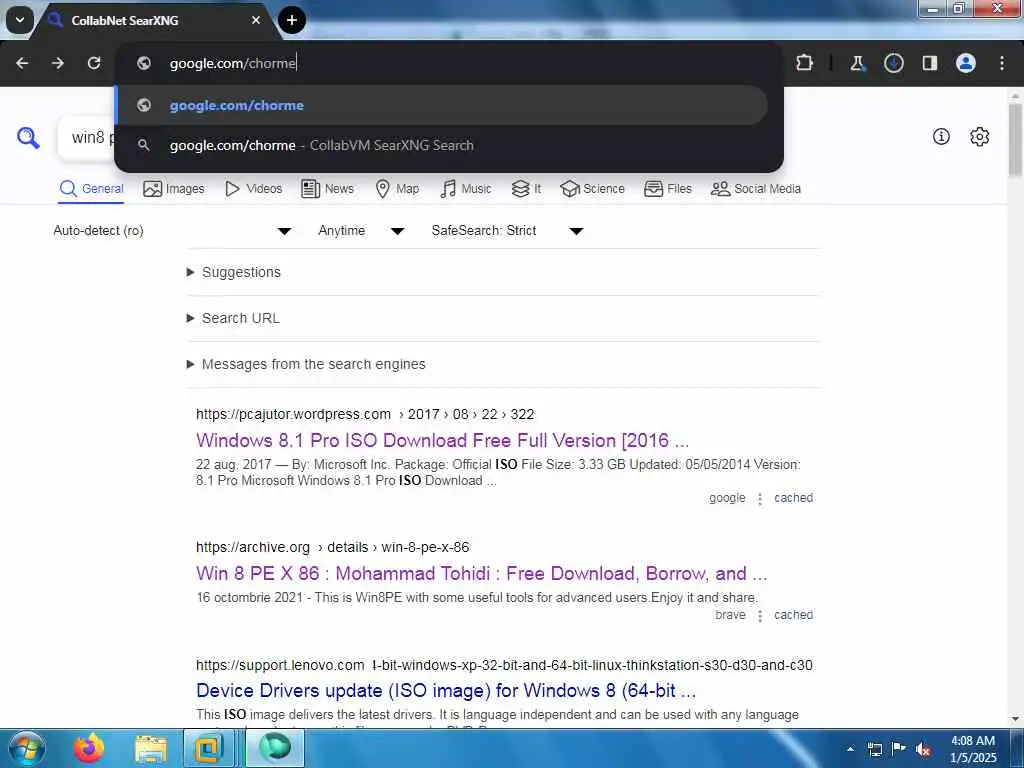Show hidden system tray icons

pyautogui.click(x=850, y=749)
